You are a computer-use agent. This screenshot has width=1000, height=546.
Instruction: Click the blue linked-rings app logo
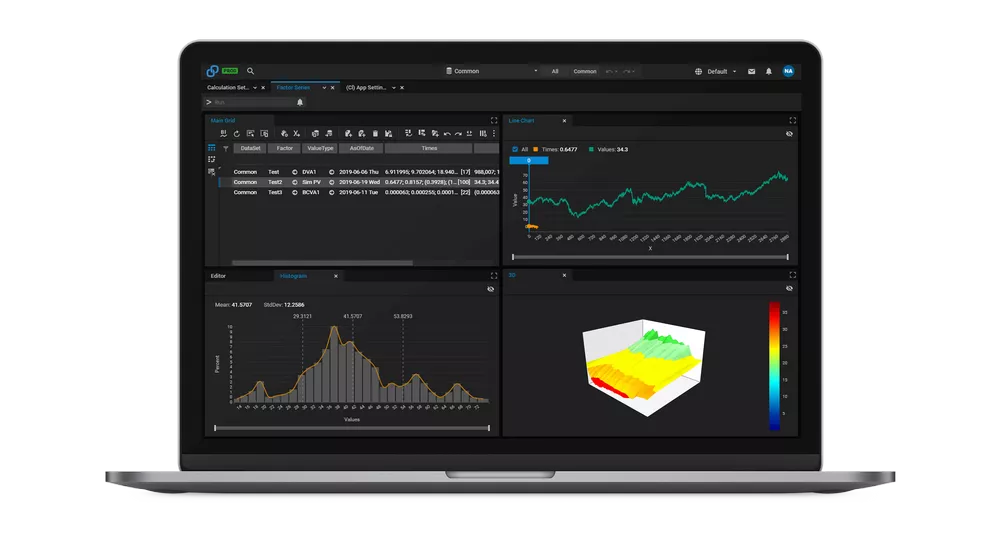(x=212, y=71)
